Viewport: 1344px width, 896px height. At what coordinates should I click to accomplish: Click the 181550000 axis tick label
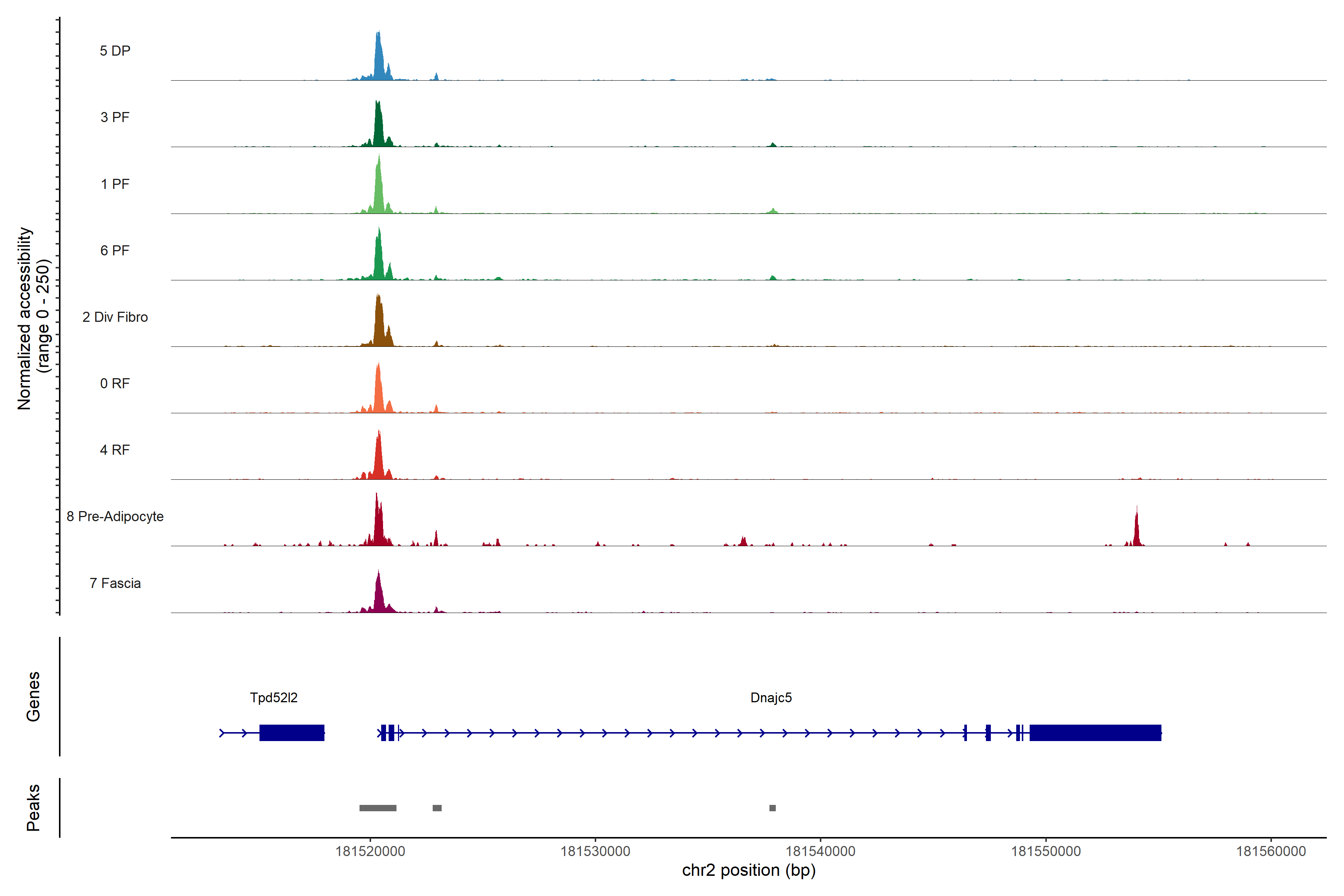click(x=1046, y=852)
